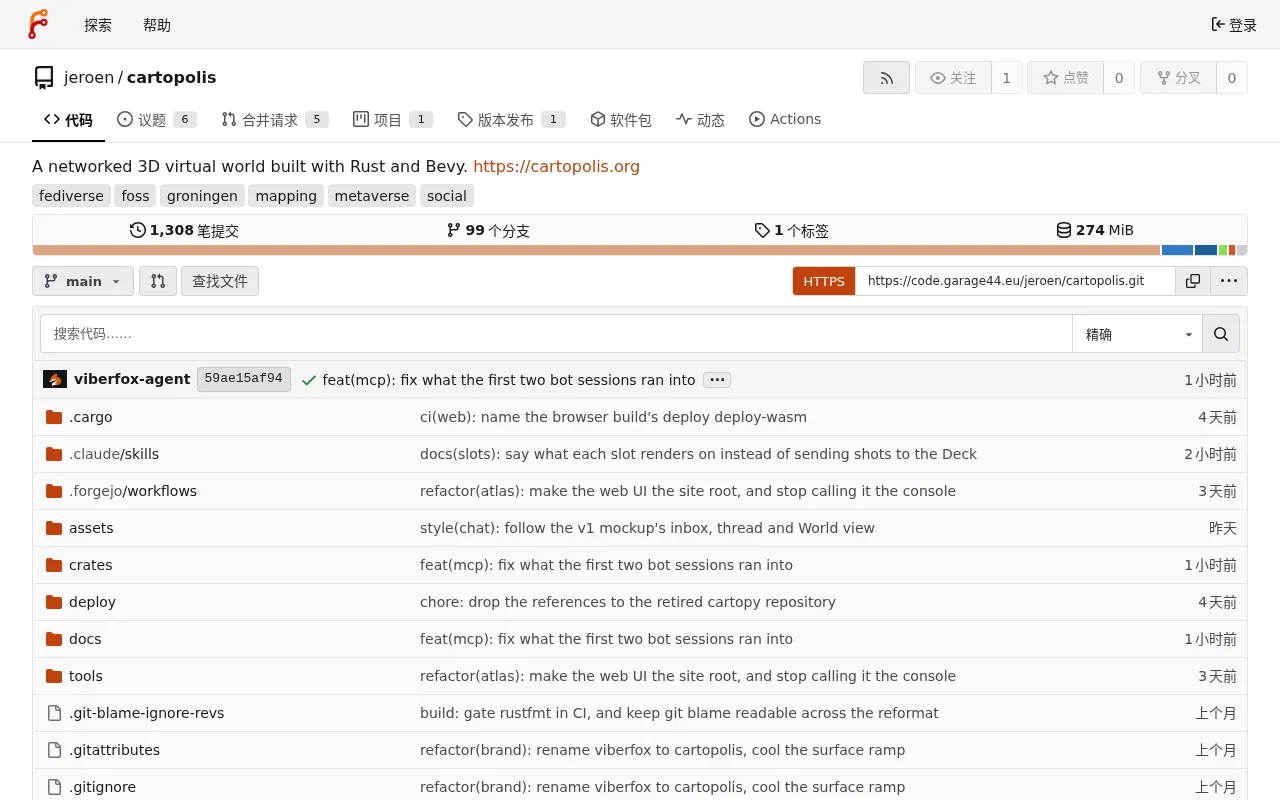Image resolution: width=1280 pixels, height=800 pixels.
Task: View the 99 分支 branches link
Action: coord(488,230)
